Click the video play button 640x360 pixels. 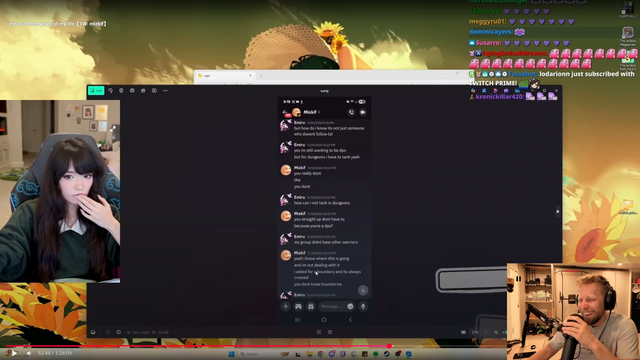point(14,353)
